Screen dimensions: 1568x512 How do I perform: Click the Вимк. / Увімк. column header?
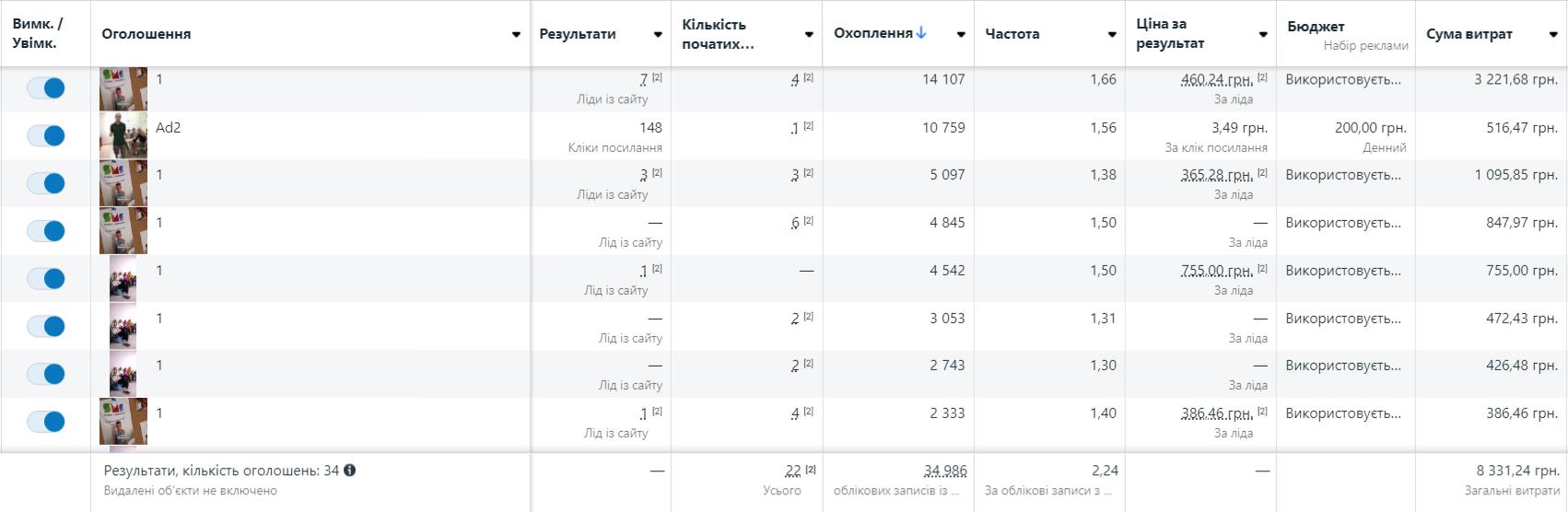(x=38, y=33)
